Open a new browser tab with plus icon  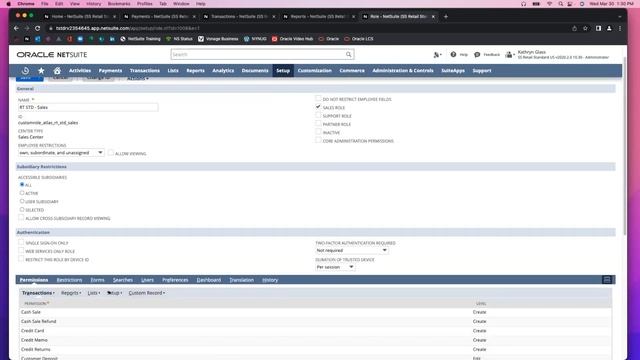[x=446, y=17]
